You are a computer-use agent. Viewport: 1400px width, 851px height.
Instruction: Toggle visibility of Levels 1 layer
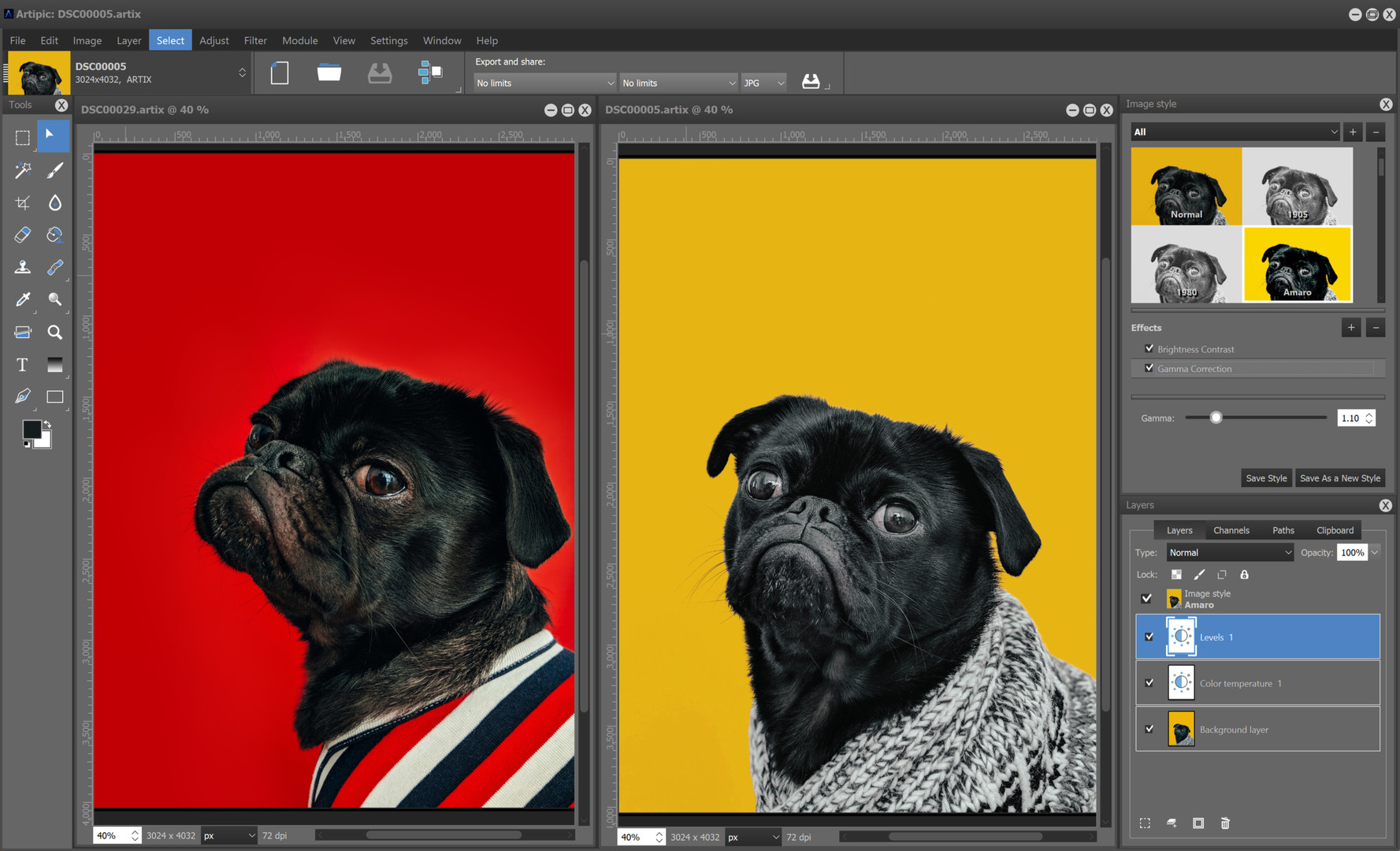coord(1149,637)
